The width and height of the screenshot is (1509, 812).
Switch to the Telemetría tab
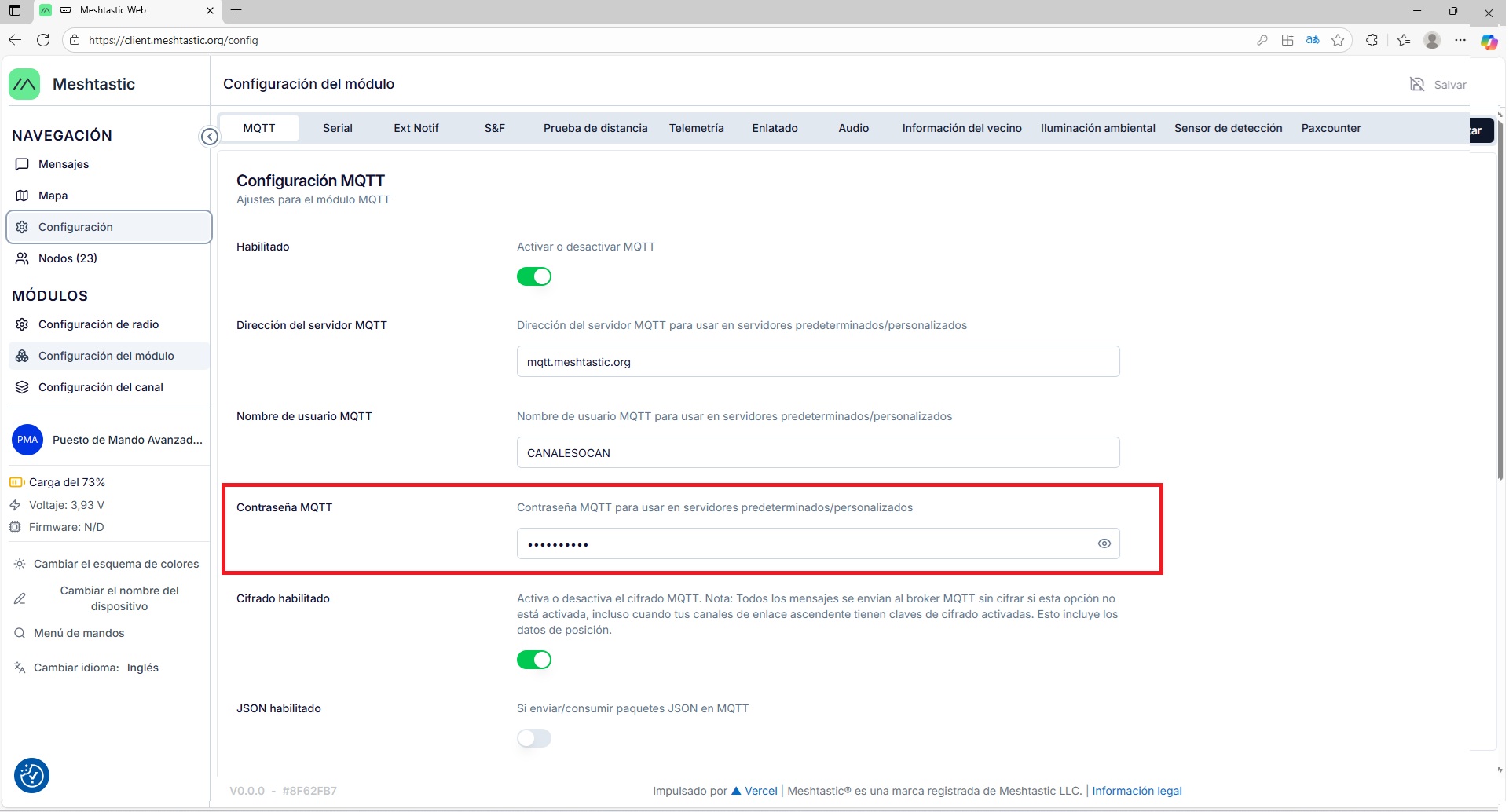696,128
